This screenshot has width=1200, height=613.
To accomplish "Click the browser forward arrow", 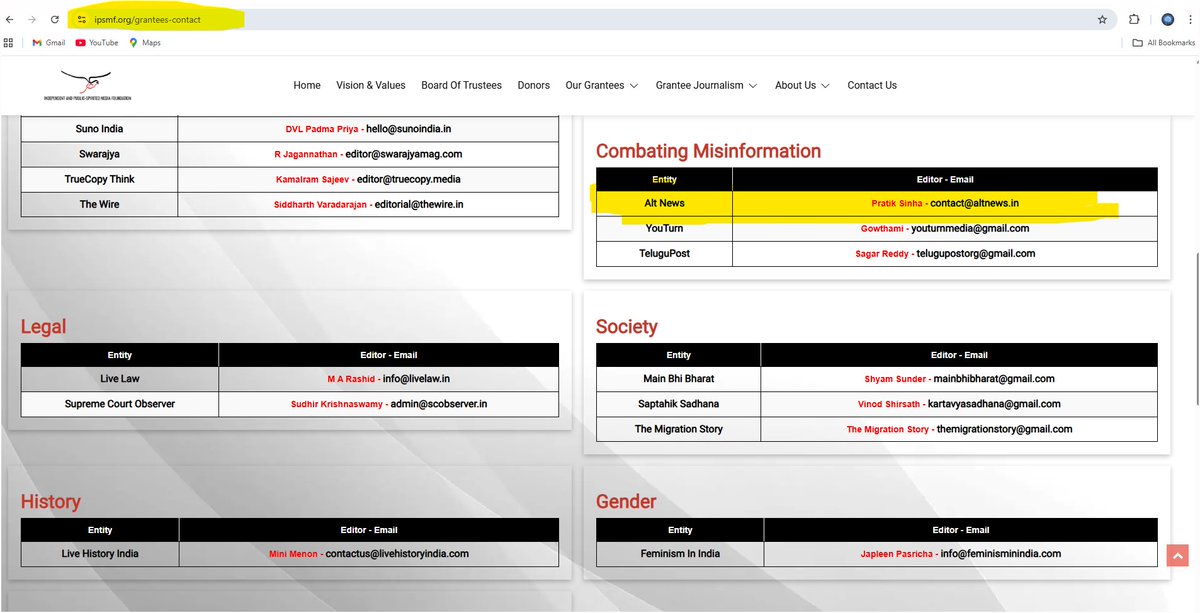I will [x=32, y=19].
